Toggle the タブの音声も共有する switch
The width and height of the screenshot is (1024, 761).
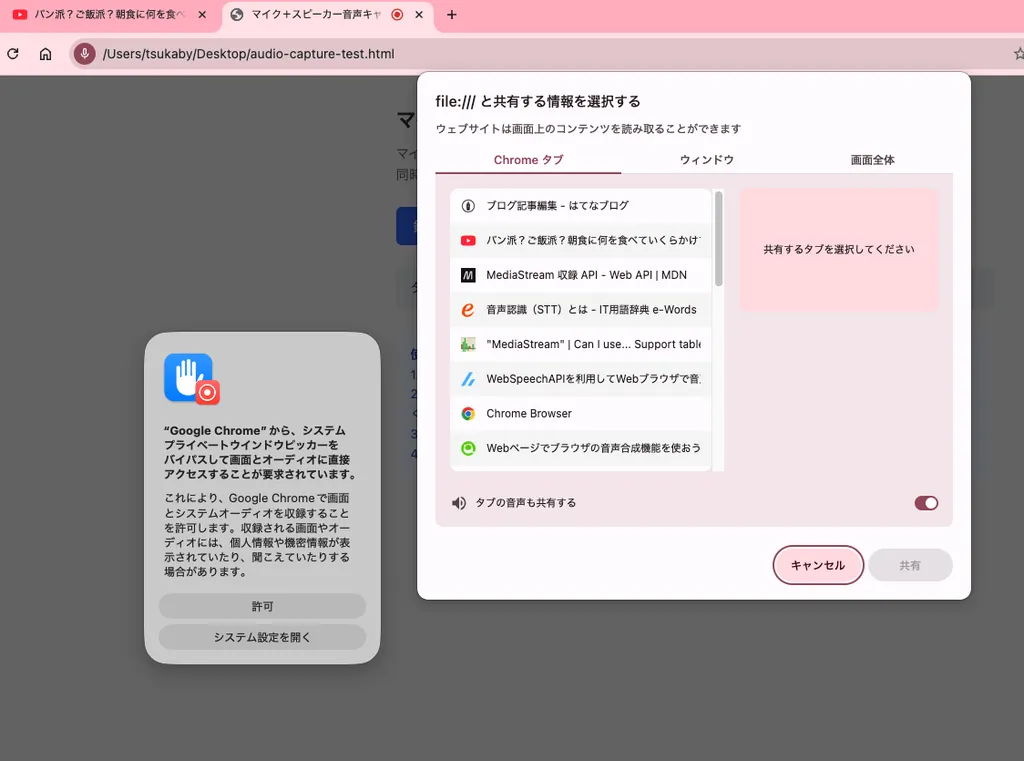(x=925, y=503)
